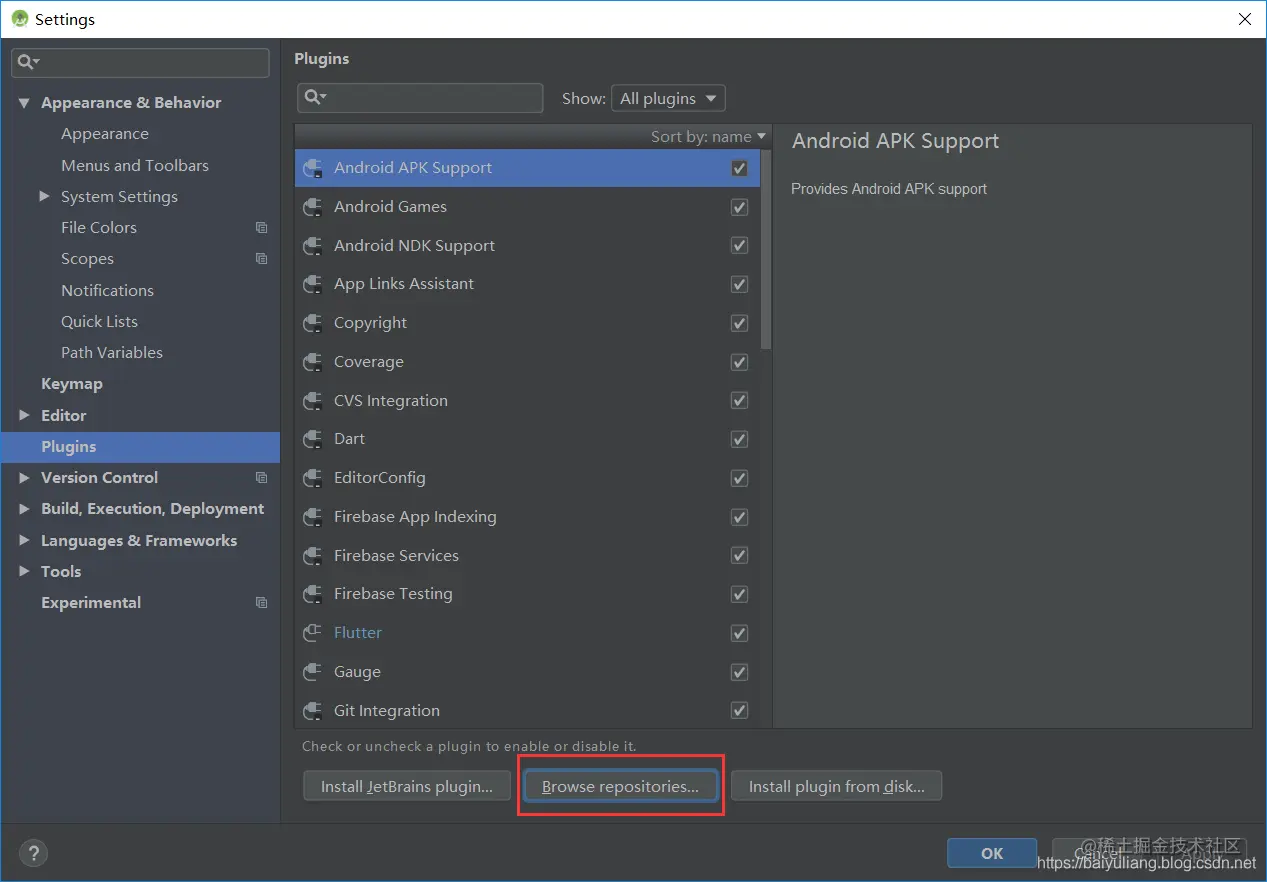Click the Firebase App Indexing plugin icon
Viewport: 1267px width, 882px height.
pos(313,517)
